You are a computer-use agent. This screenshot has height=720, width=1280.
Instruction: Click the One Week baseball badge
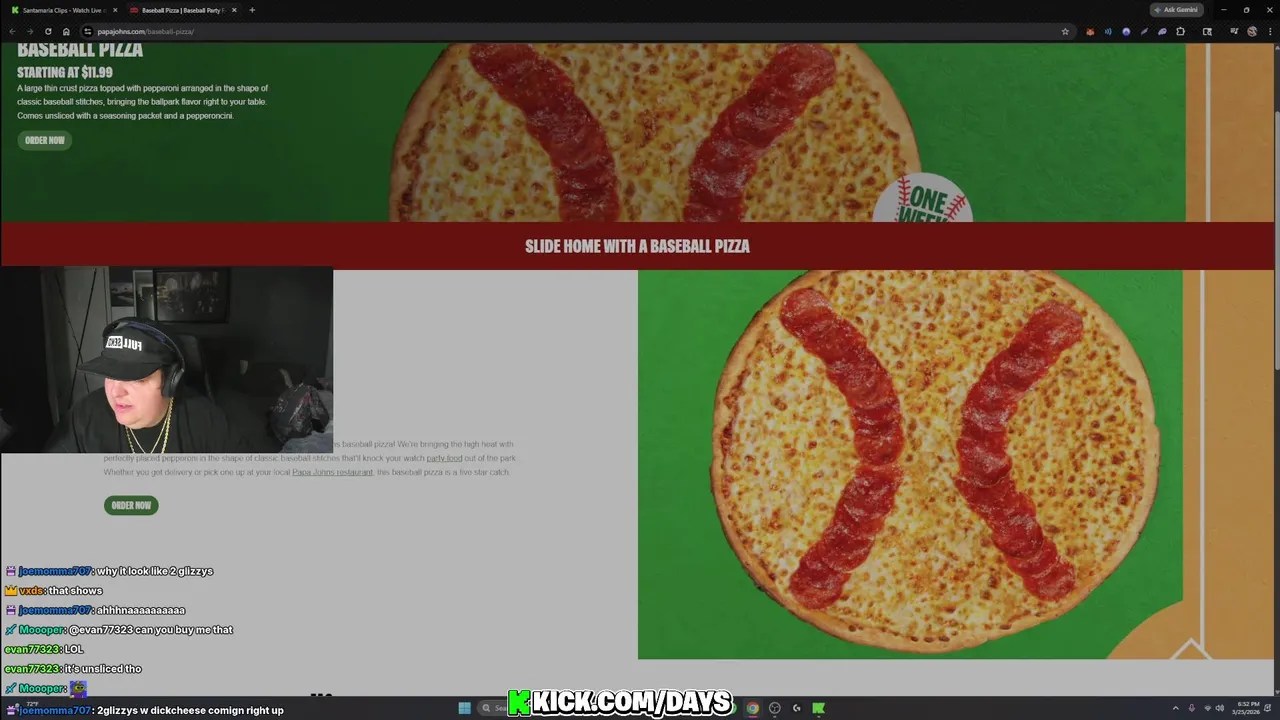922,199
